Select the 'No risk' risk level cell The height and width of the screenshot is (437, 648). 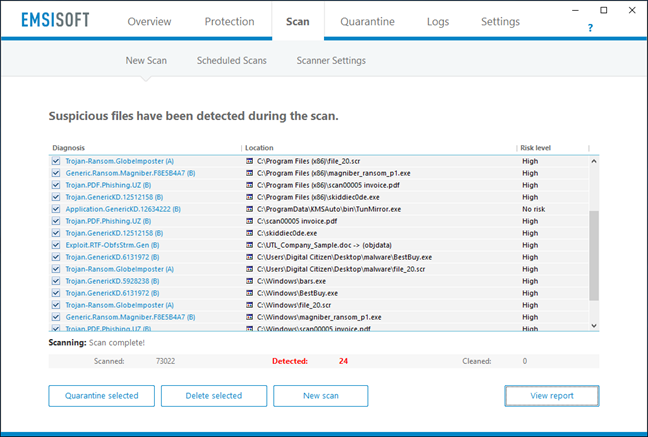[534, 209]
